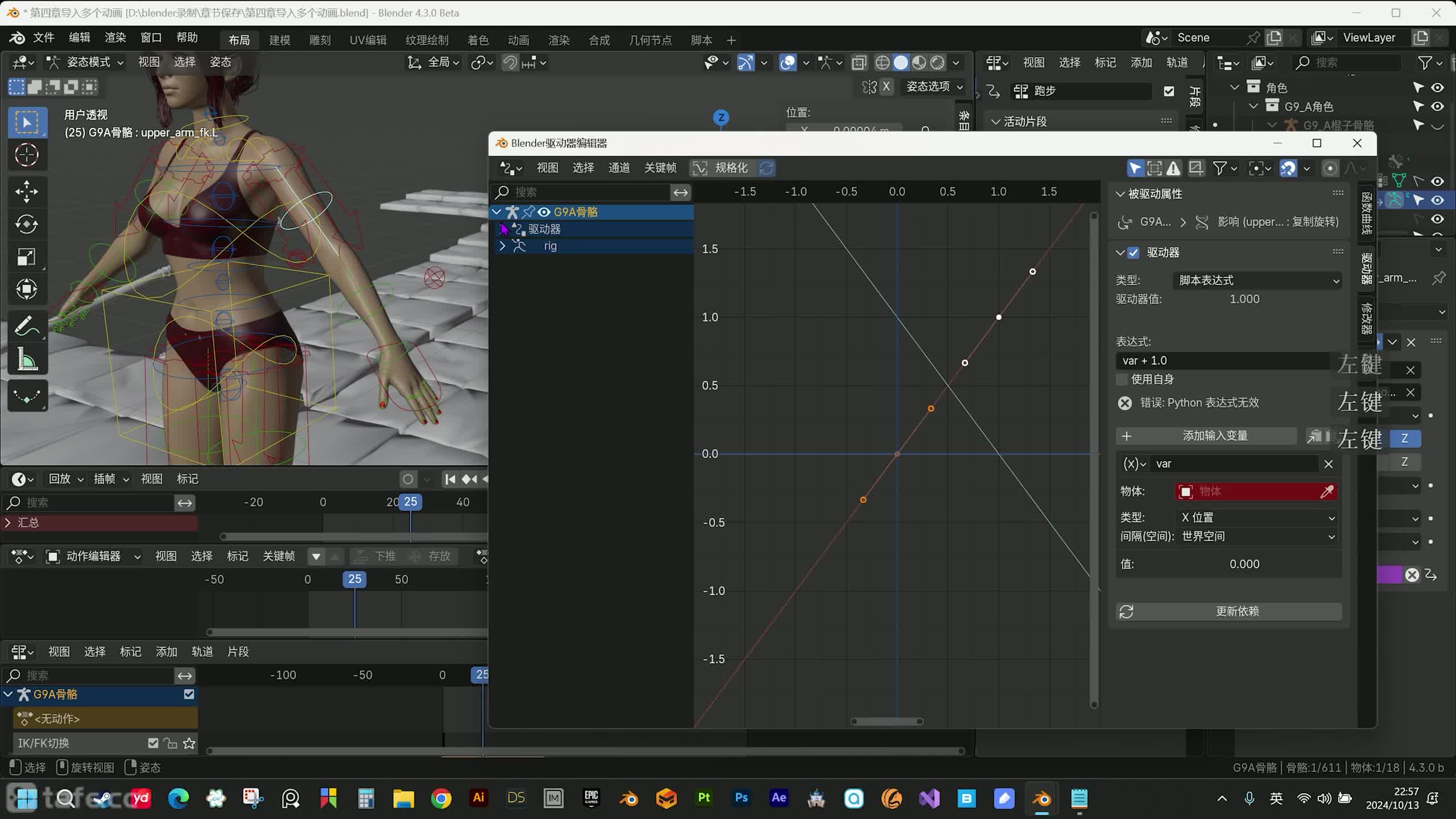Click the error icon beside Python expression message
Image resolution: width=1456 pixels, height=819 pixels.
point(1125,403)
